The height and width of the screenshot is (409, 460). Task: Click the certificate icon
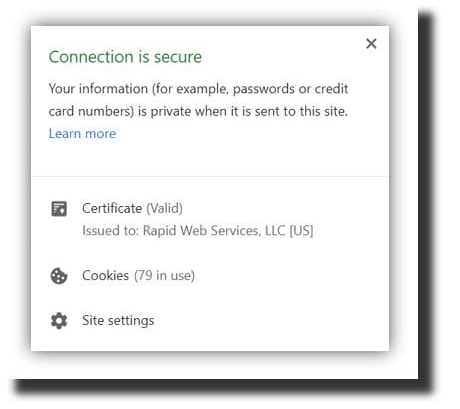[59, 209]
